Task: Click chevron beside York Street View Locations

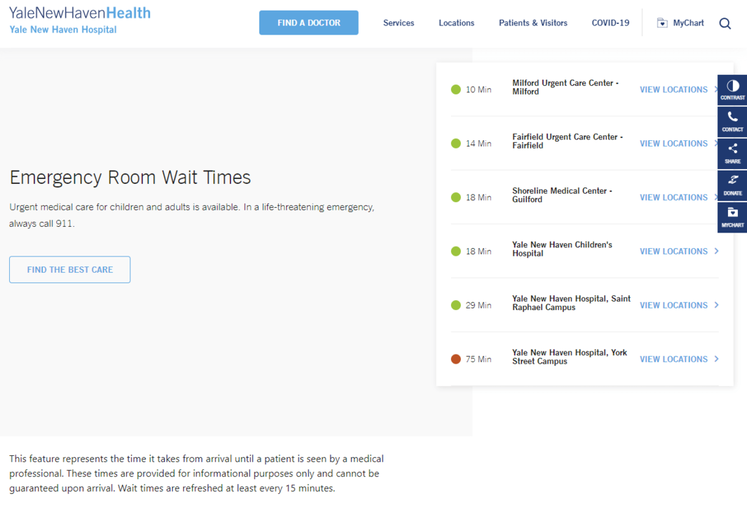Action: [x=717, y=359]
